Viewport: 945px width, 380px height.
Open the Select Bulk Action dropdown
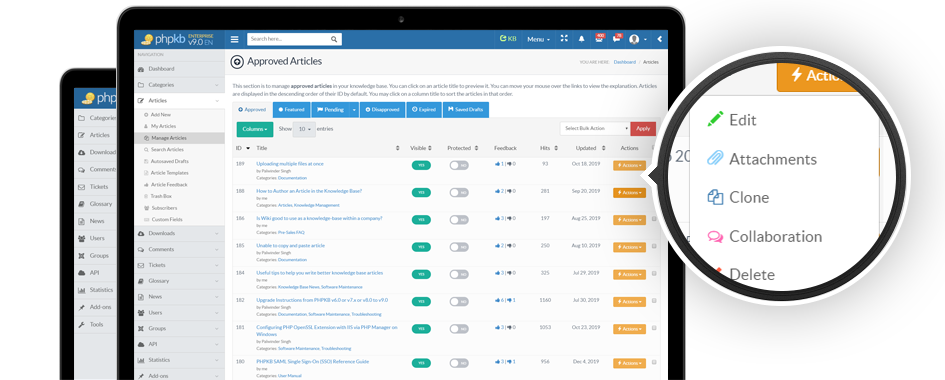coord(595,128)
